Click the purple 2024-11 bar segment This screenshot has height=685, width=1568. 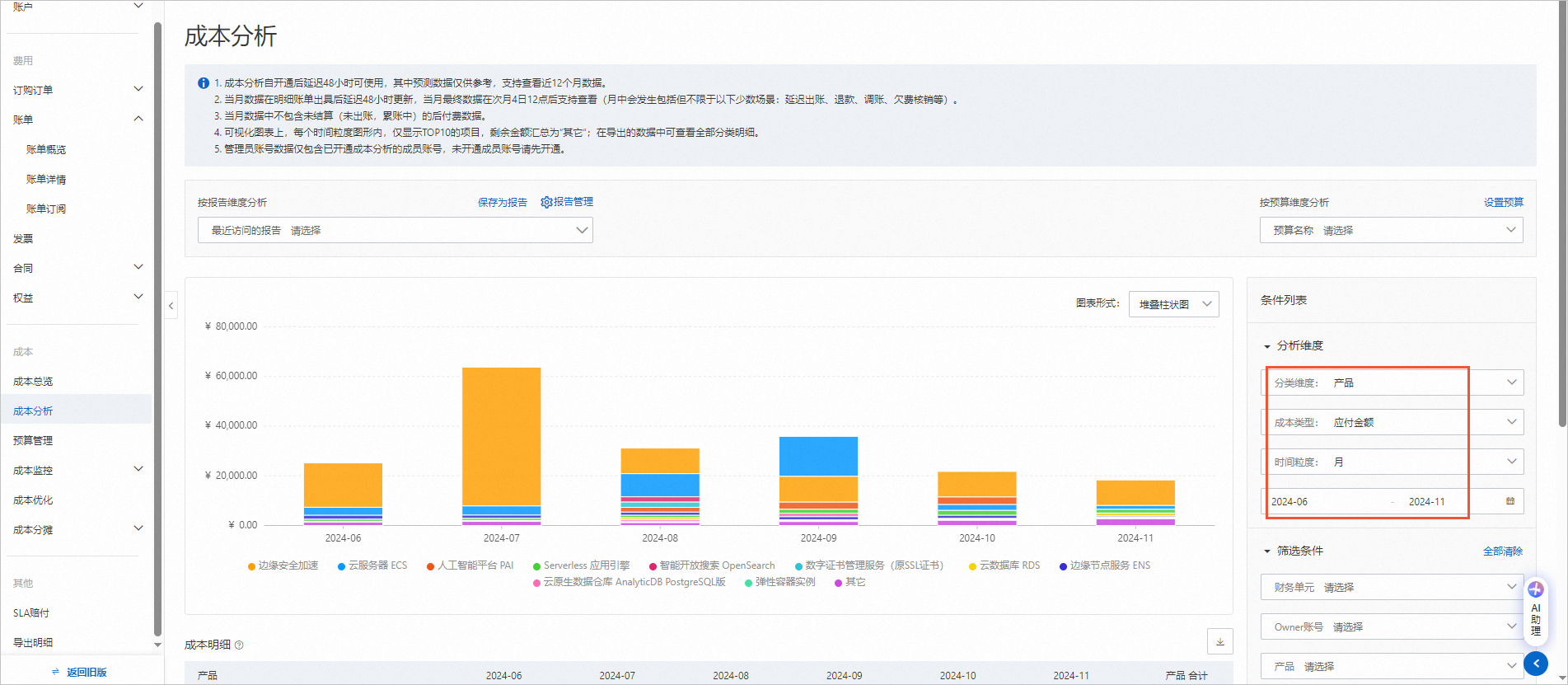click(x=1135, y=522)
